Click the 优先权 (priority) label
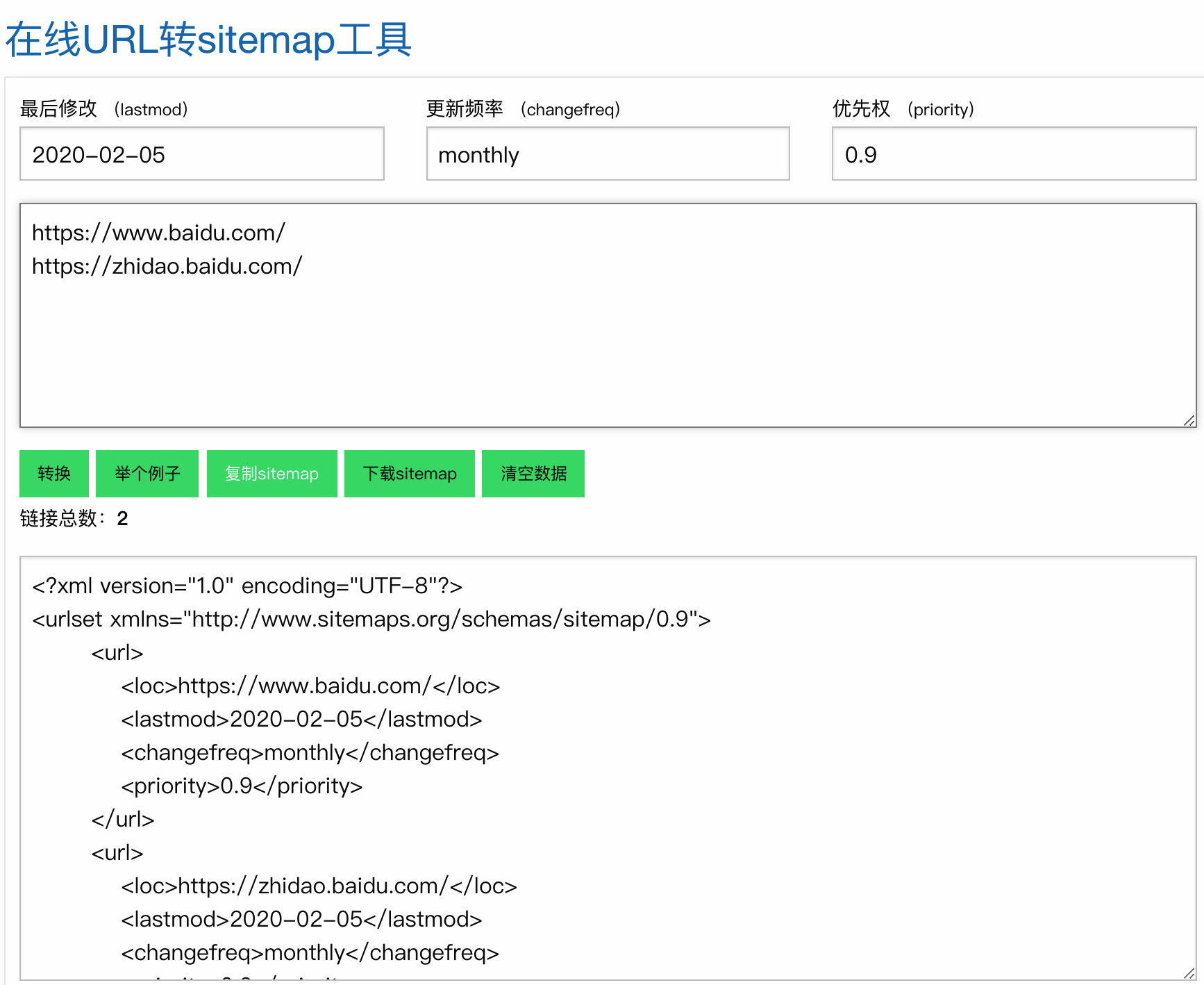The width and height of the screenshot is (1204, 985). pyautogui.click(x=904, y=109)
